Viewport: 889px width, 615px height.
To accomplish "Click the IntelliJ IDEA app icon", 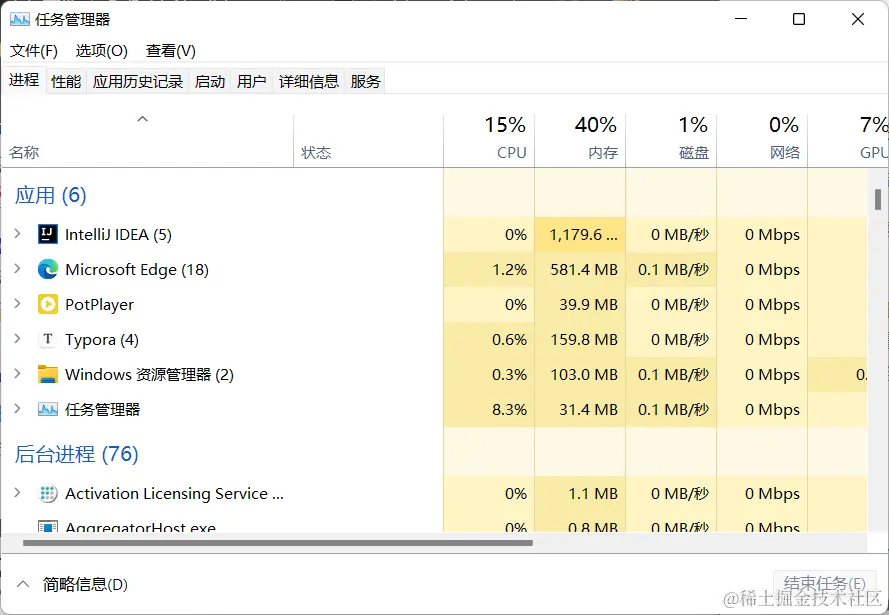I will click(48, 234).
